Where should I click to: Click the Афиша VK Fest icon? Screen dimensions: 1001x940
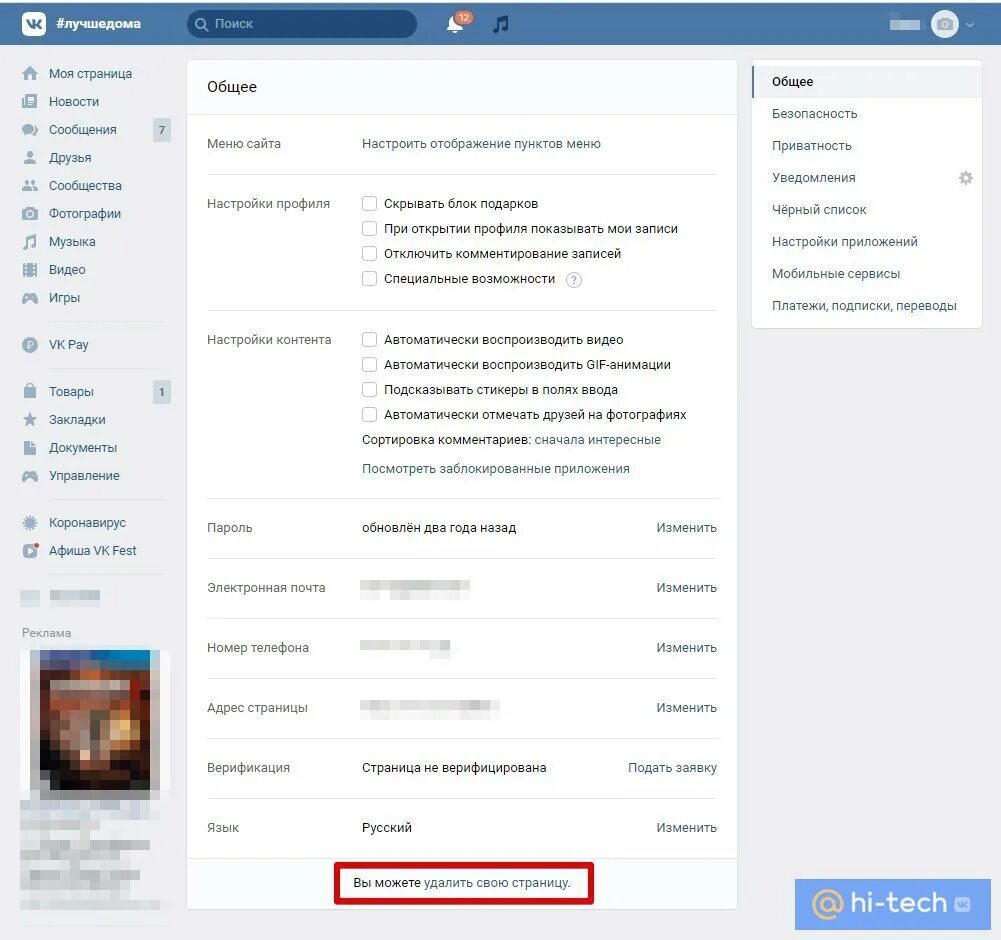tap(31, 550)
